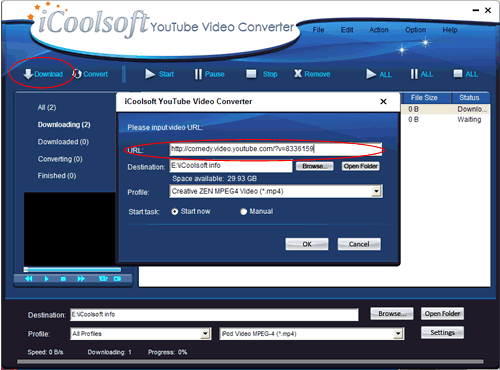This screenshot has height=370, width=500.
Task: Pause all tasks with the pause ALL icon
Action: (422, 74)
